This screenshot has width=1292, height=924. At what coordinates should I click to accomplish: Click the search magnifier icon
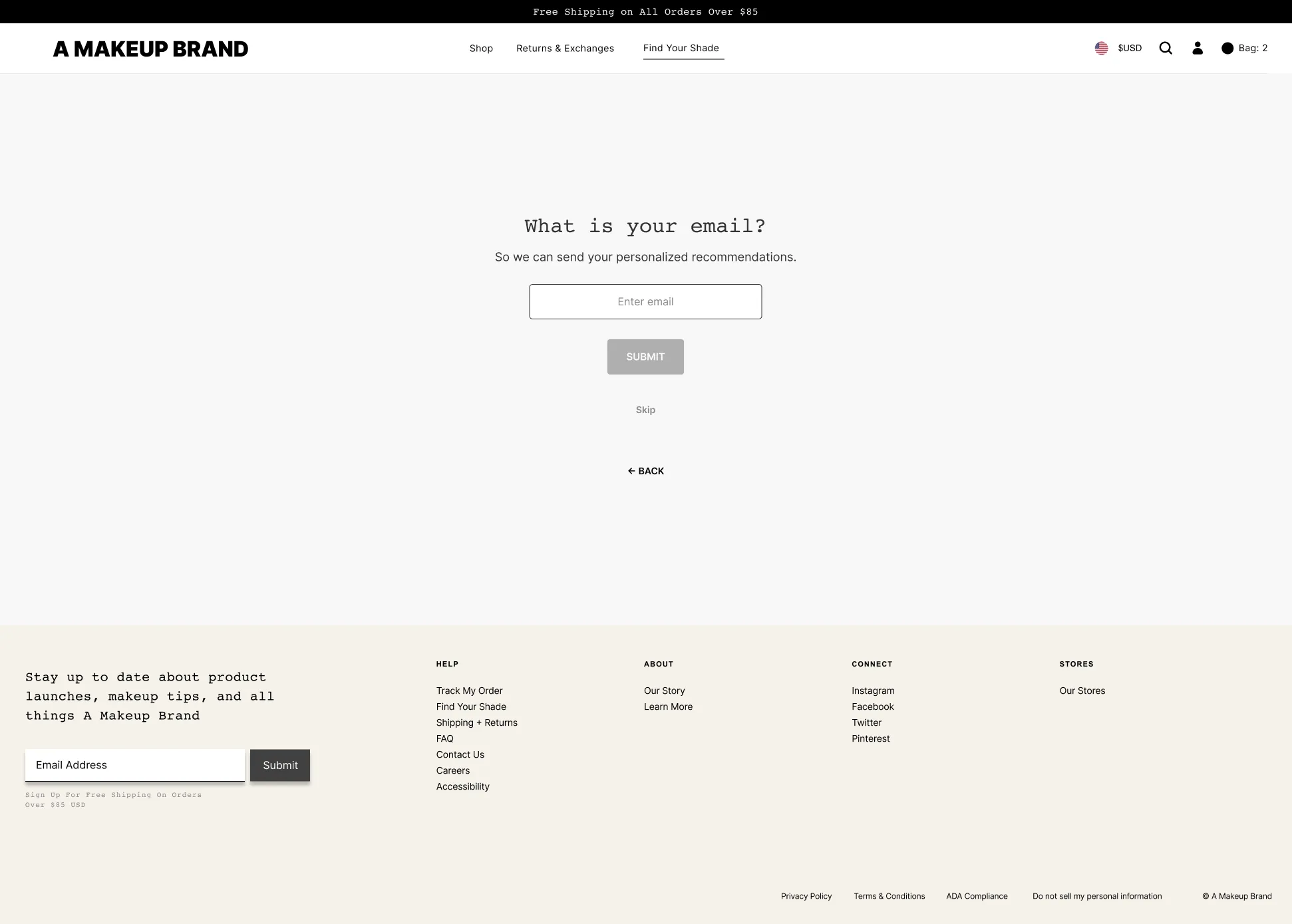coord(1166,48)
